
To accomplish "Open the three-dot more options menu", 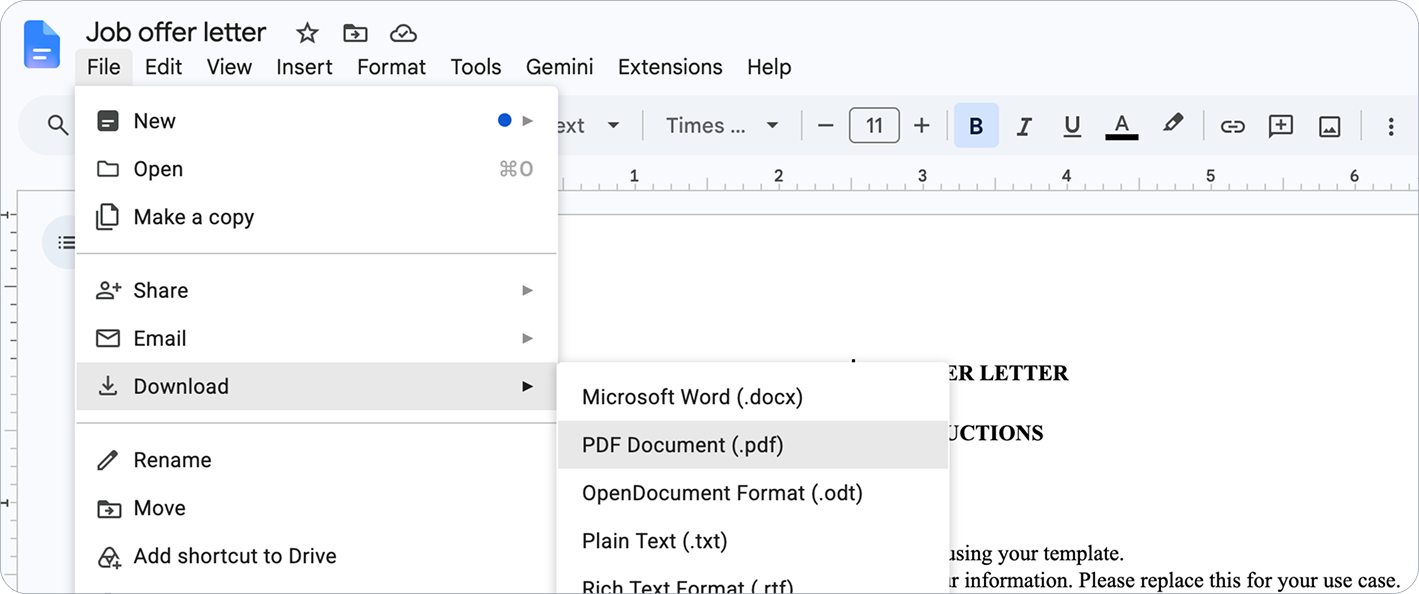I will 1391,126.
